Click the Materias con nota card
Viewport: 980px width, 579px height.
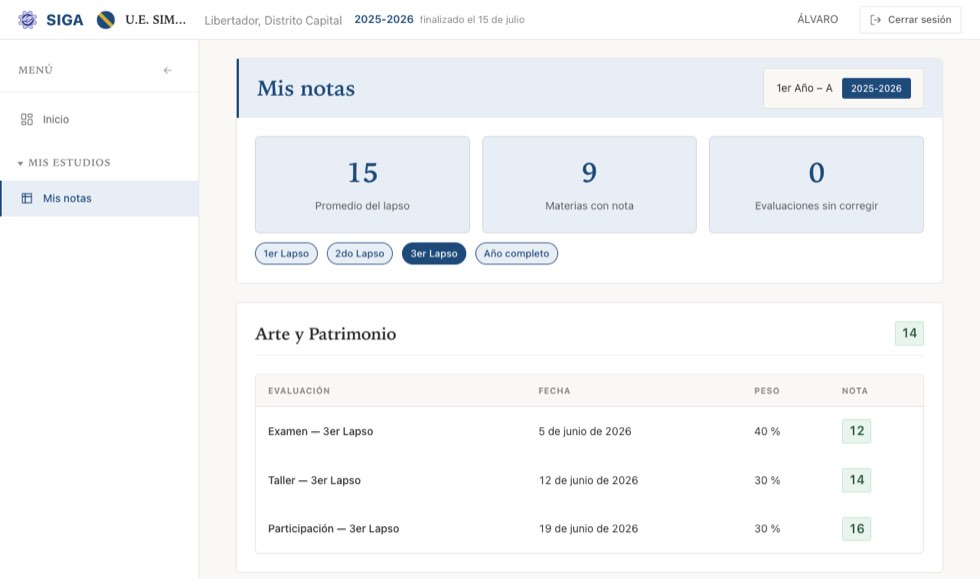pyautogui.click(x=589, y=185)
